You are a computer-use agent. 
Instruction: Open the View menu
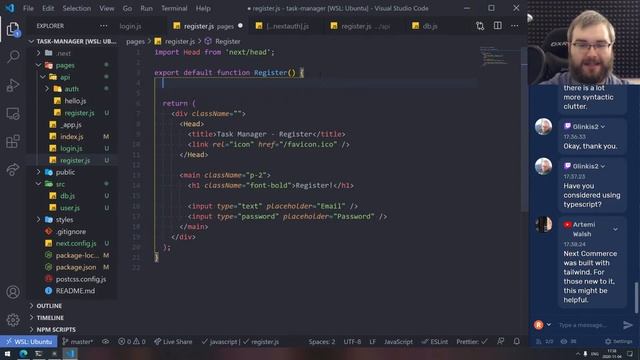[107, 8]
